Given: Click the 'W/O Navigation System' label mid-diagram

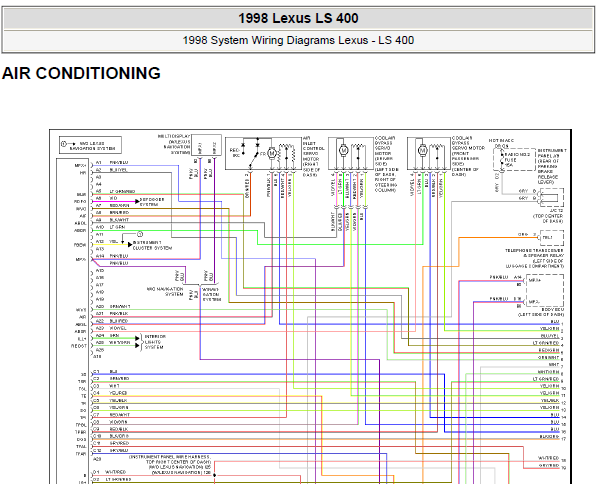Looking at the screenshot, I should (165, 291).
